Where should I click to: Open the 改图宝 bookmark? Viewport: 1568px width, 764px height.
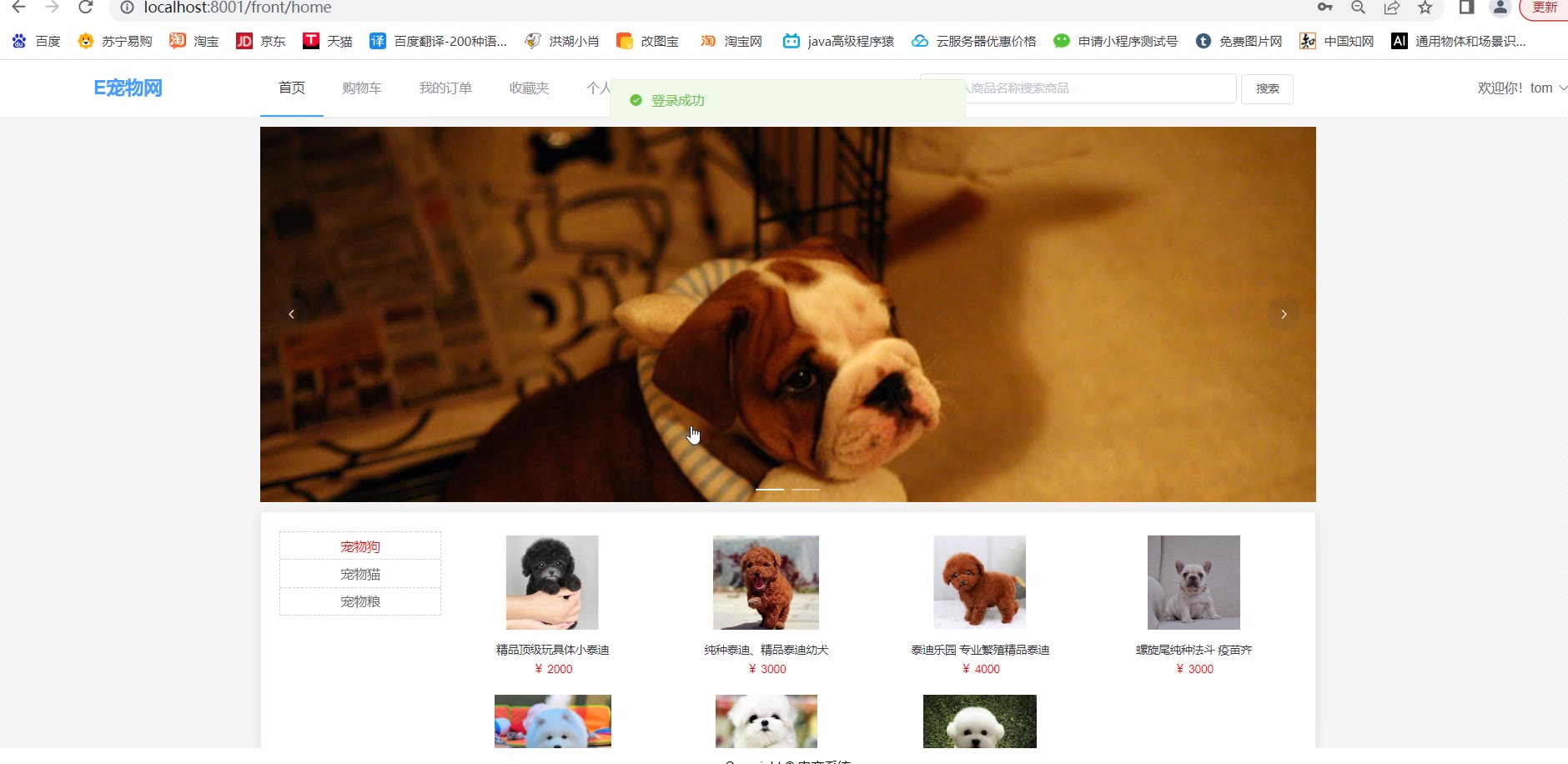tap(647, 41)
